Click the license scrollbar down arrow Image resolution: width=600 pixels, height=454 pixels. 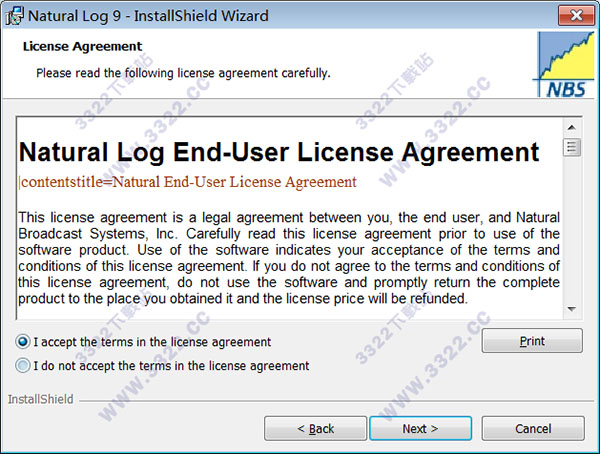click(572, 309)
